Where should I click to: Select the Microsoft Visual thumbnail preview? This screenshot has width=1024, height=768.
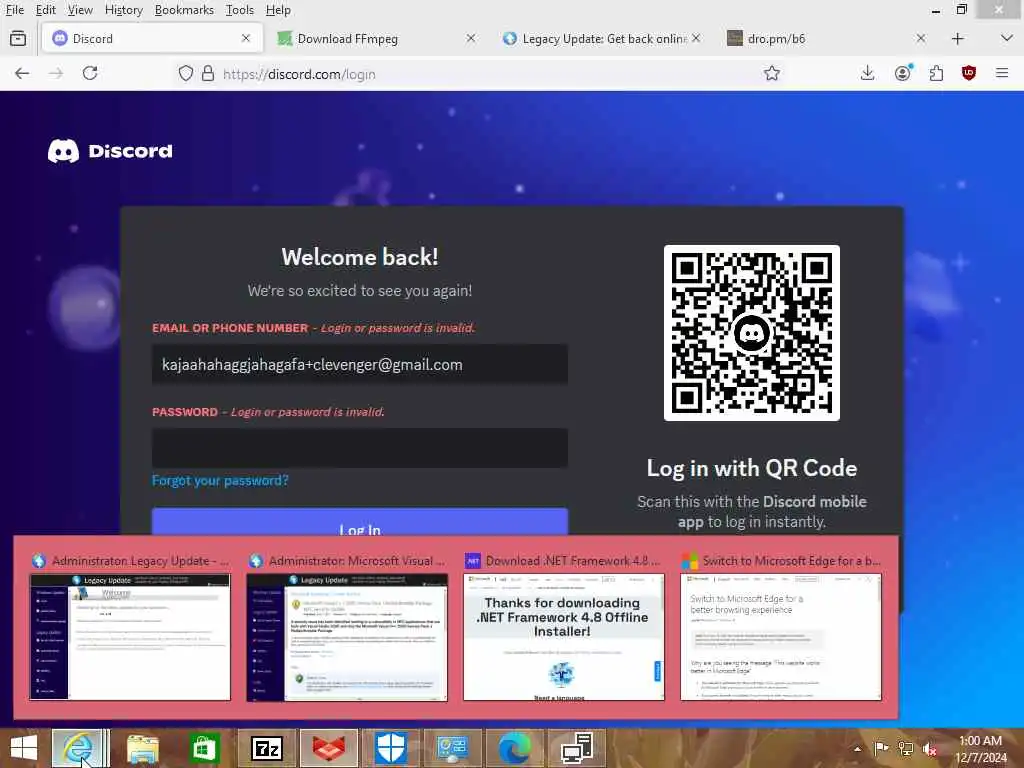[347, 637]
